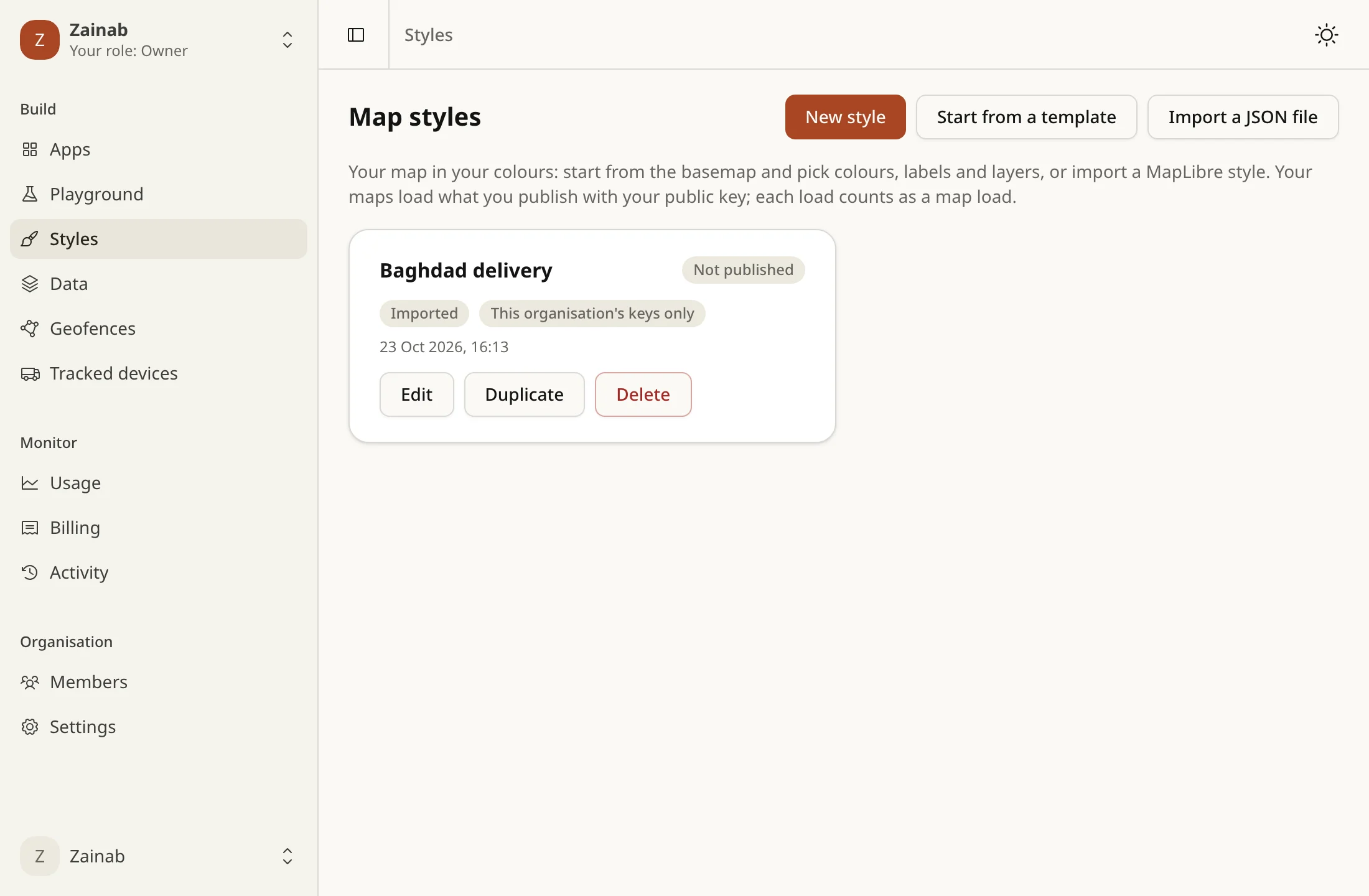Image resolution: width=1369 pixels, height=896 pixels.
Task: Click the Styles paintbrush icon
Action: [30, 239]
